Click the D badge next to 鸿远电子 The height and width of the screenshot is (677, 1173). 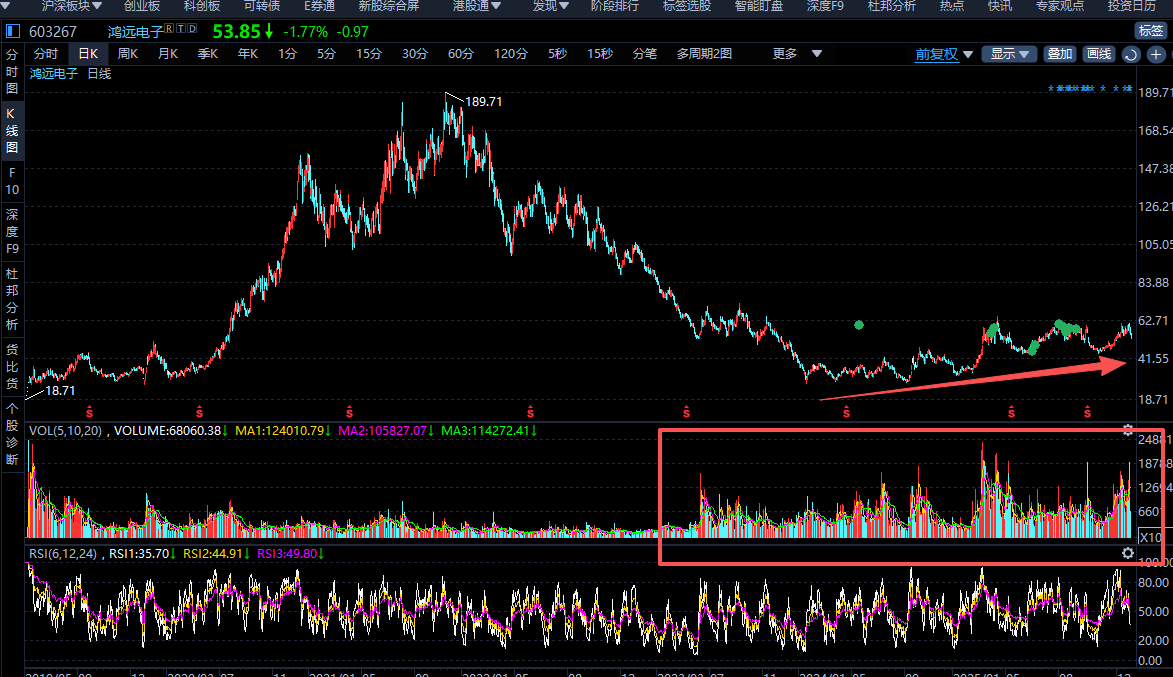[192, 28]
